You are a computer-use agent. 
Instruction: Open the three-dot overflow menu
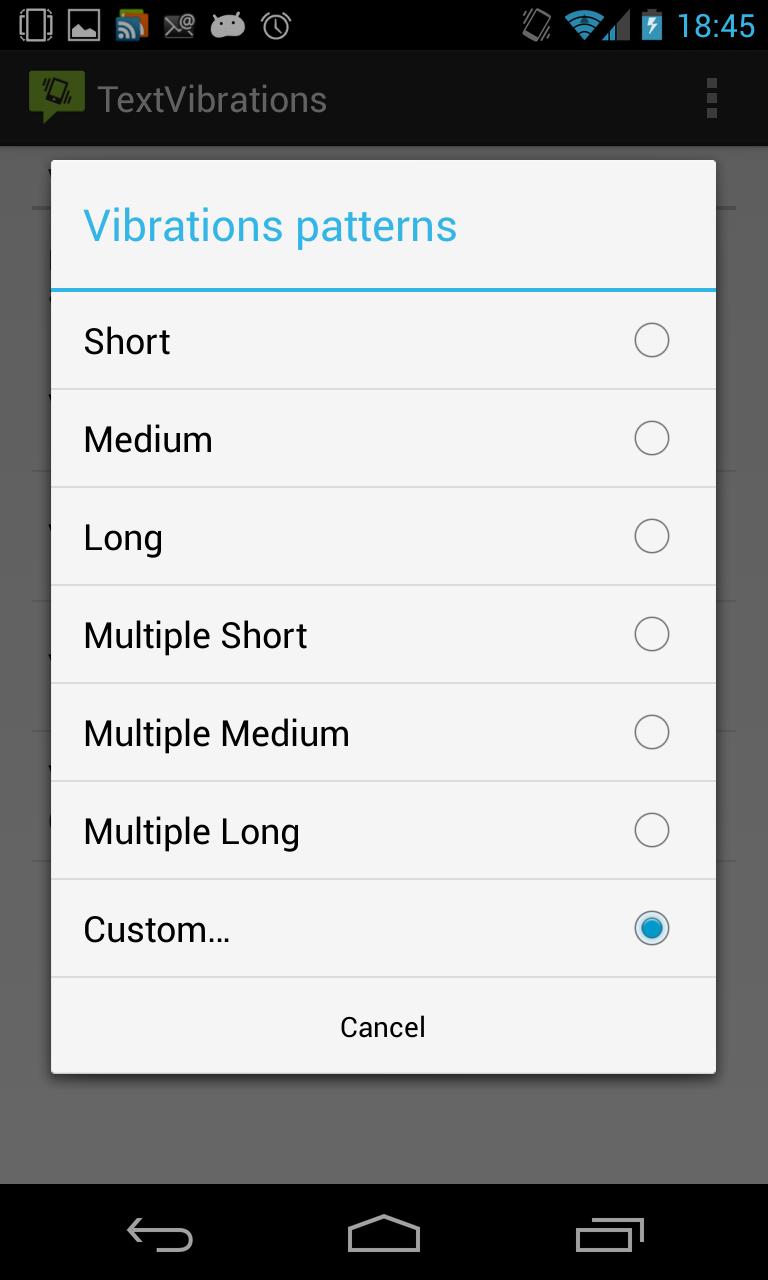(x=711, y=98)
